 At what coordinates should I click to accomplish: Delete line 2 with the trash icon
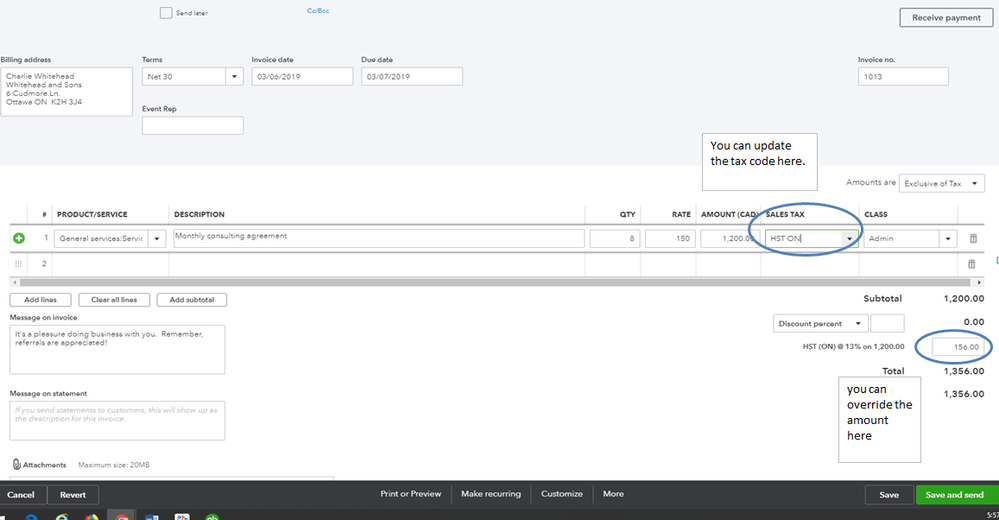click(972, 264)
